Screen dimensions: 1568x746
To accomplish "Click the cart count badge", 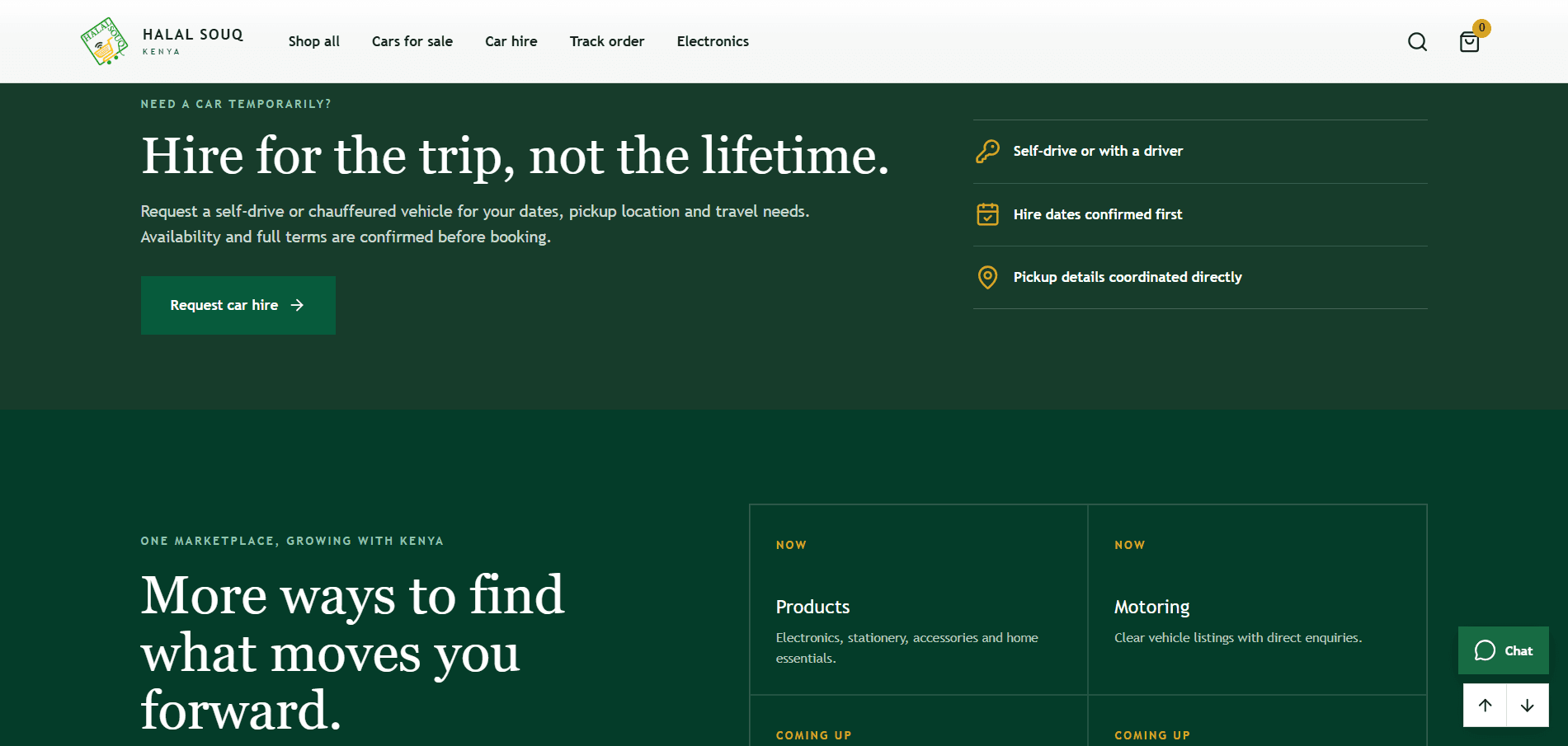I will click(x=1481, y=28).
